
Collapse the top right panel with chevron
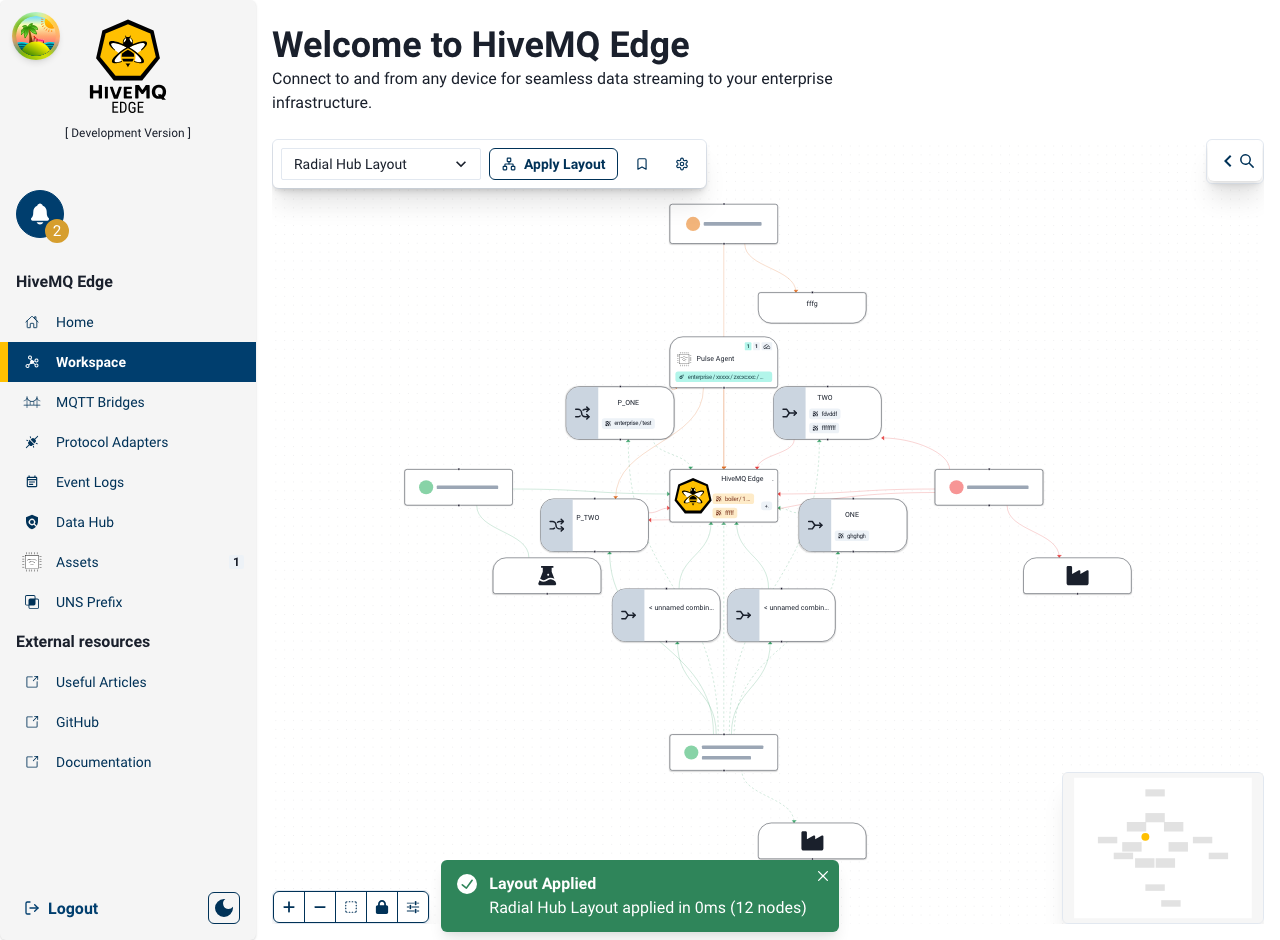coord(1228,161)
